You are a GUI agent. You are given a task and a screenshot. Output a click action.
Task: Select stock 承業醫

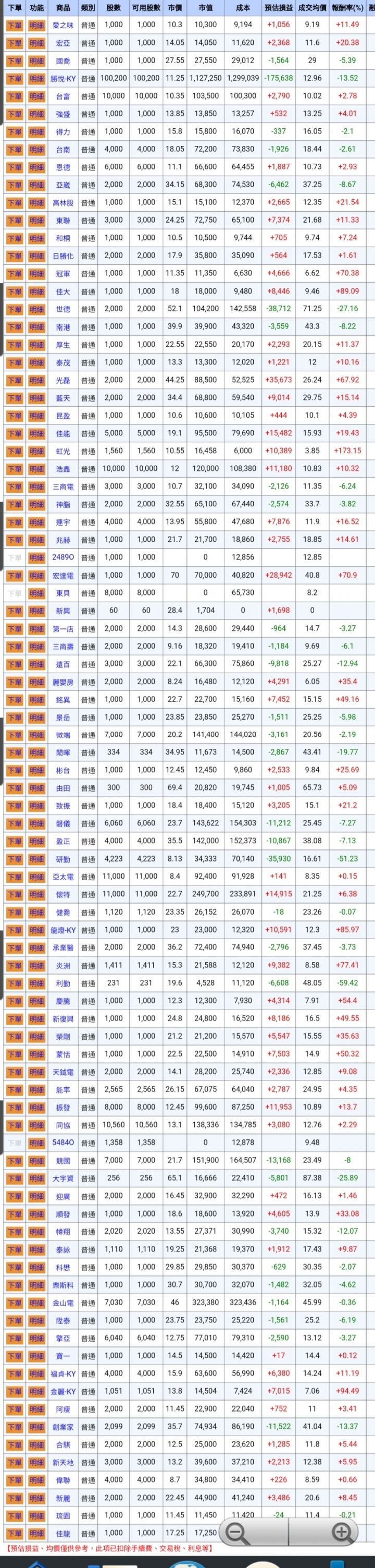coord(63,948)
